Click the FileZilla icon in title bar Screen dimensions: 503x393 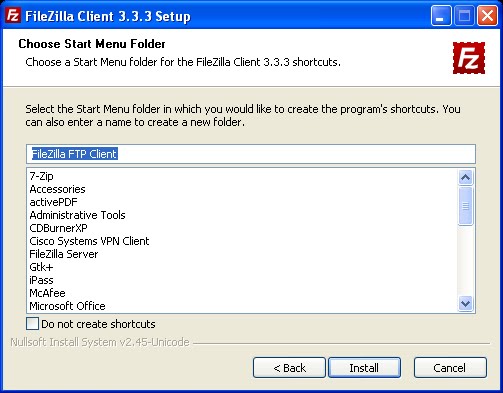(13, 16)
